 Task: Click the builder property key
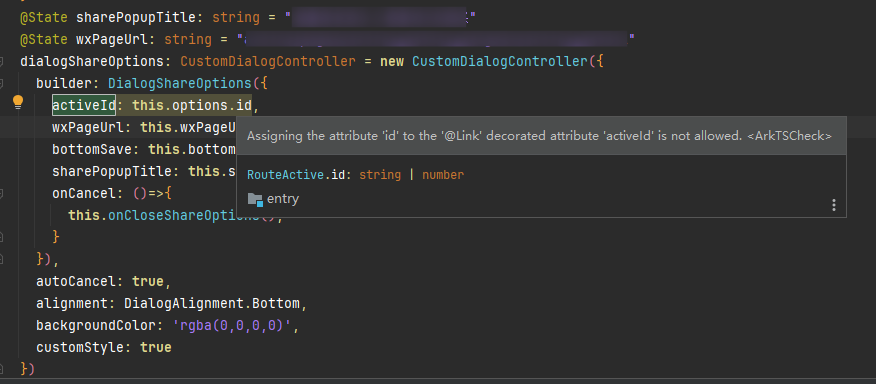64,83
